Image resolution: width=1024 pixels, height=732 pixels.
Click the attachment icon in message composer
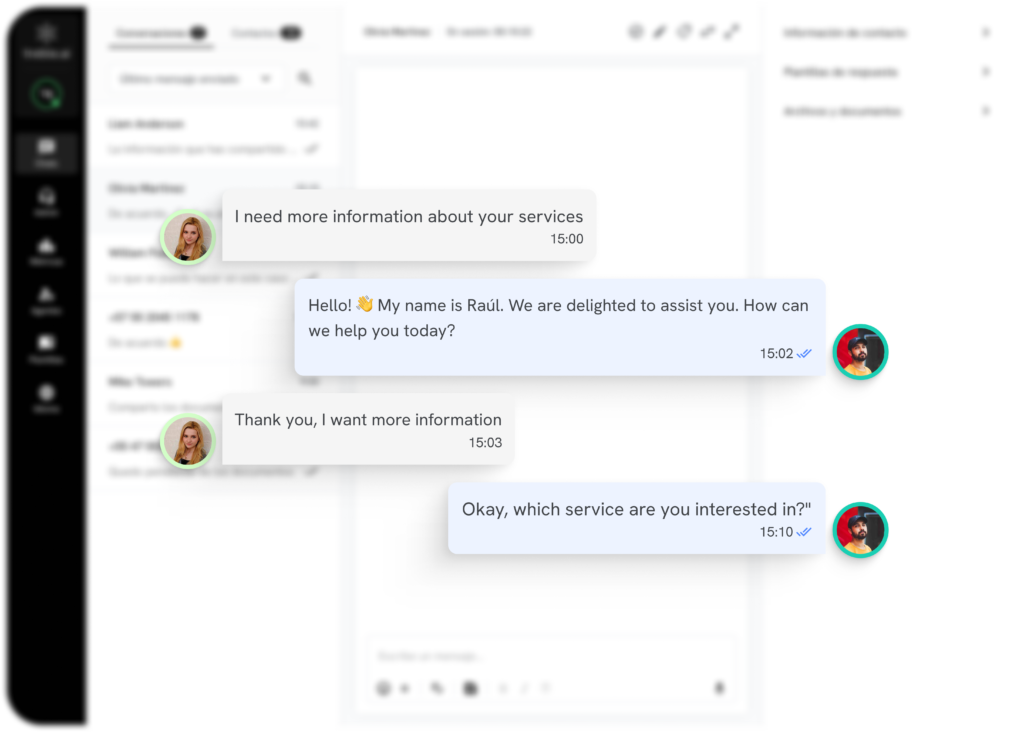[436, 688]
